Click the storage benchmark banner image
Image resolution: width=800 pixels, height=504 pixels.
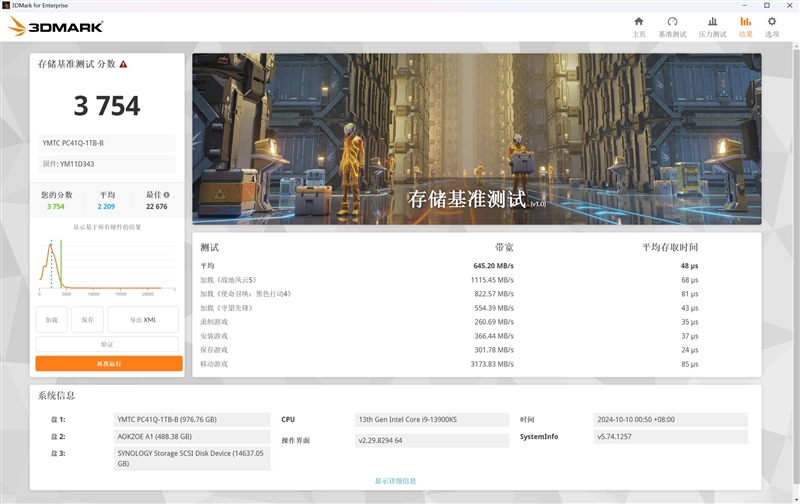coord(477,139)
